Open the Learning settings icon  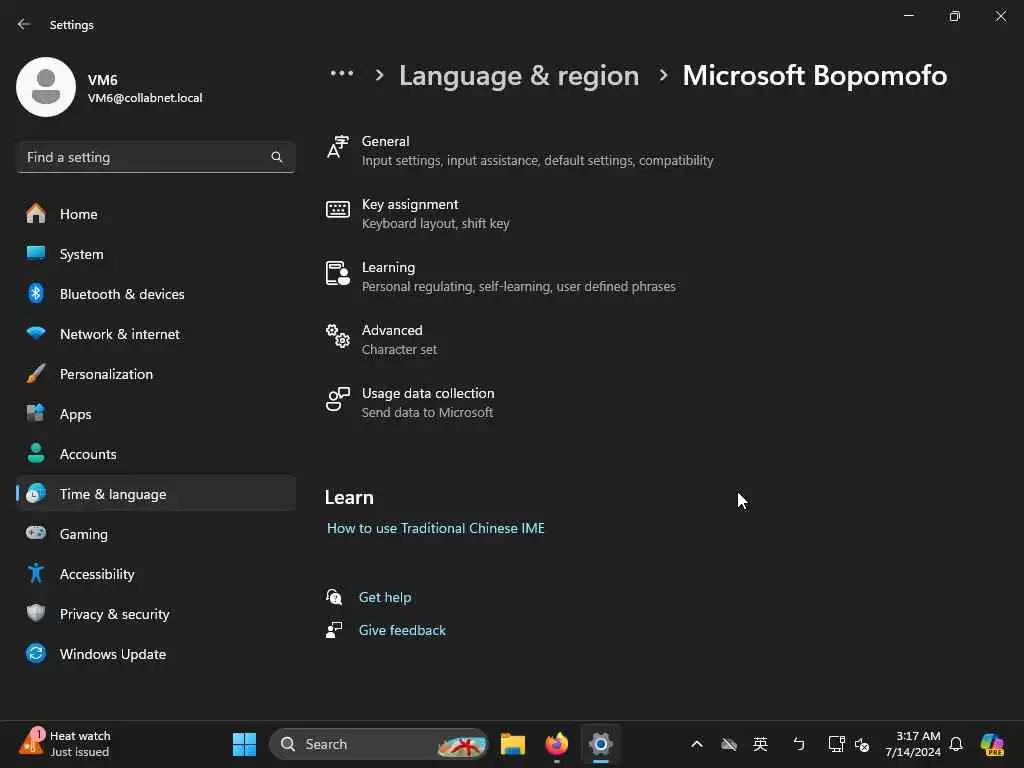(x=338, y=273)
